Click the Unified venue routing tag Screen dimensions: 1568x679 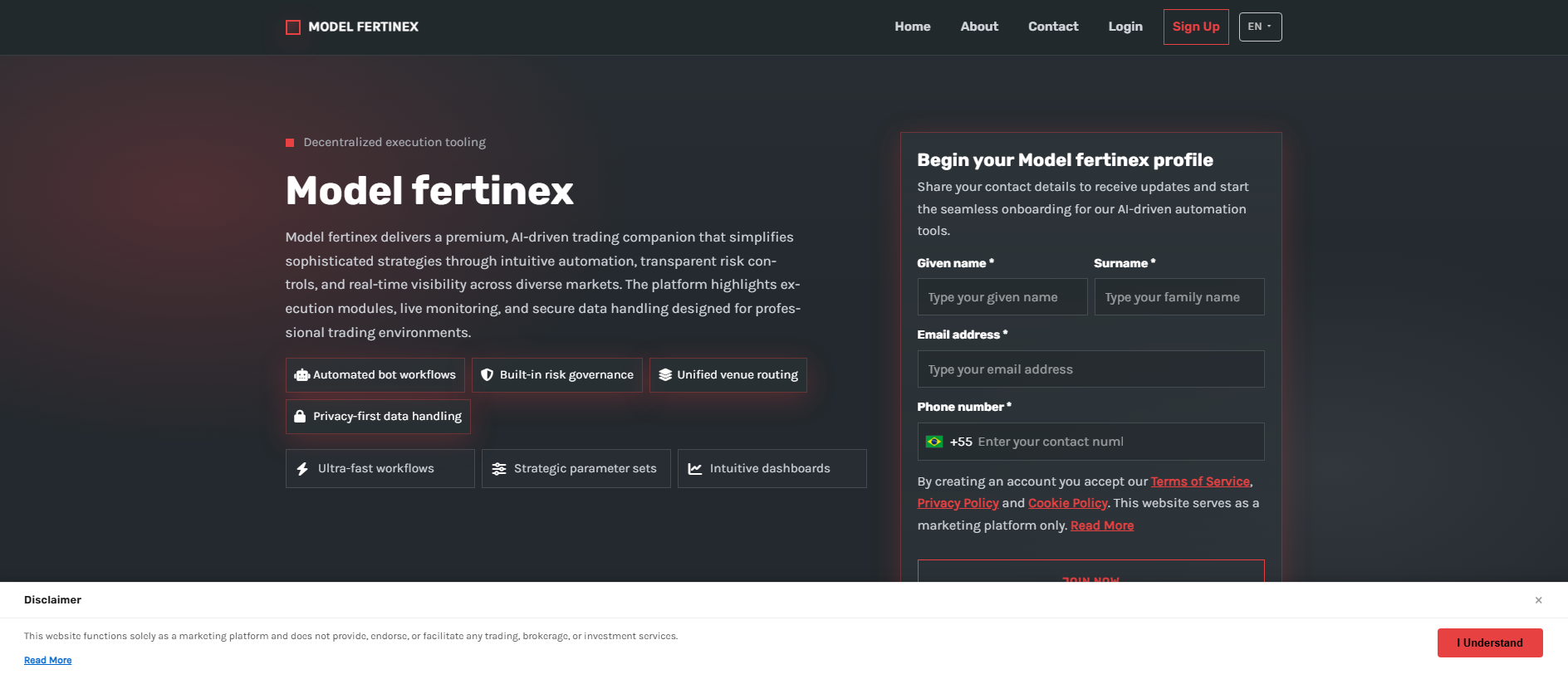click(728, 375)
